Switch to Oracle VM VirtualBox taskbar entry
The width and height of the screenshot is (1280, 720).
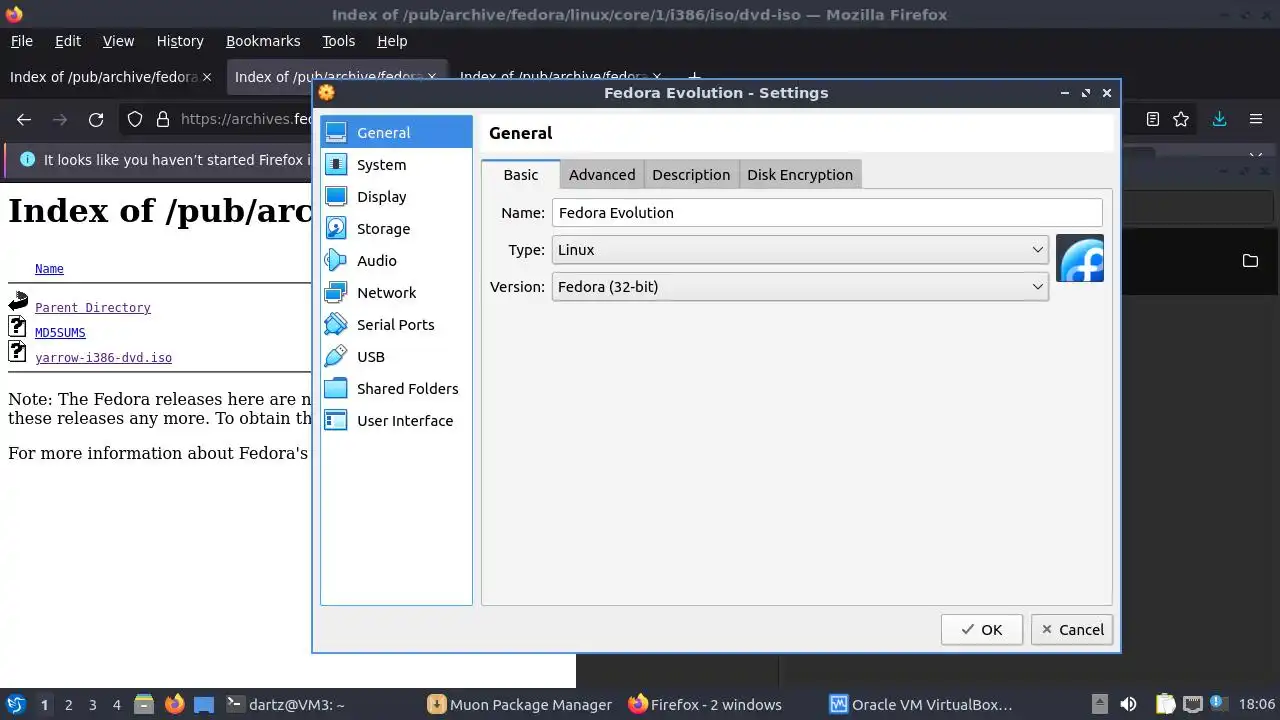(x=922, y=705)
